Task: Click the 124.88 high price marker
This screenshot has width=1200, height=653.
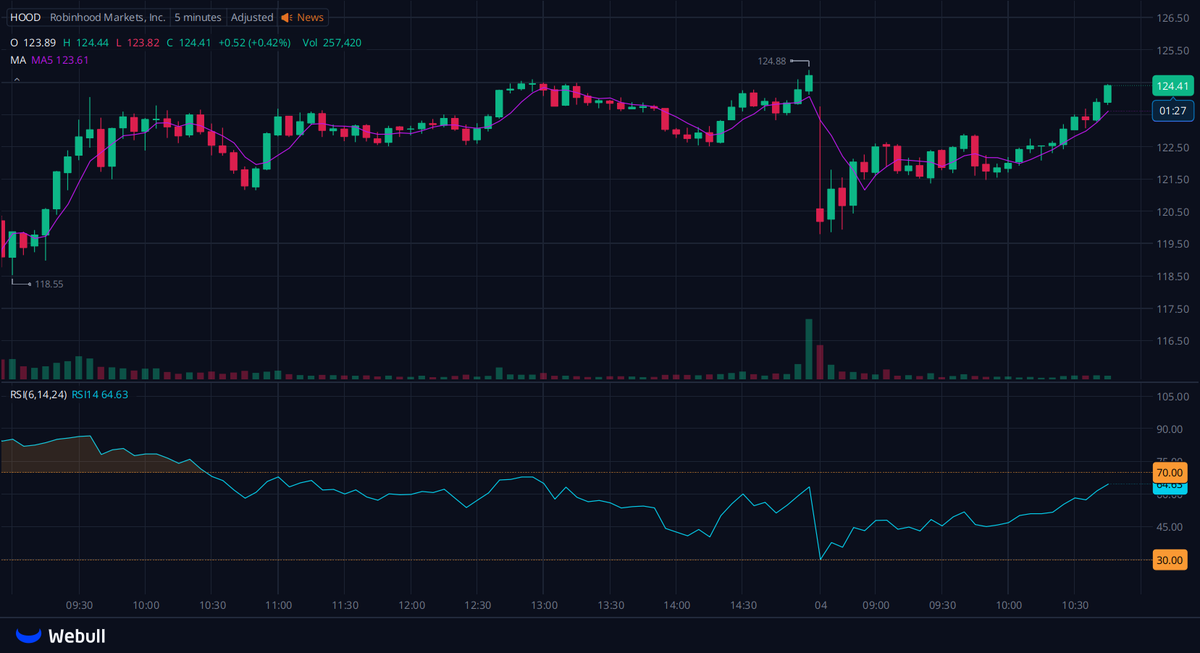Action: pos(772,61)
